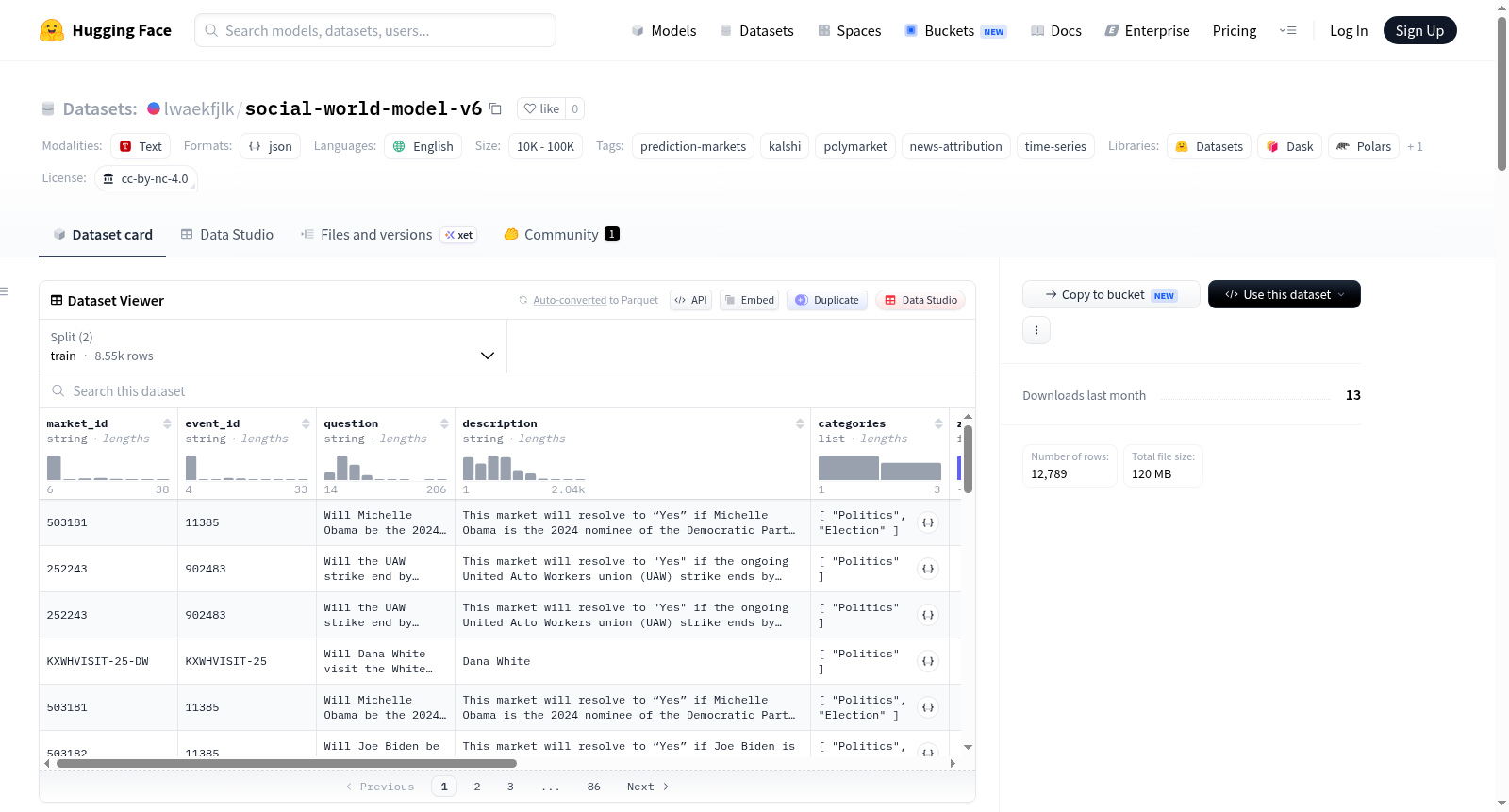
Task: Open the Text modality tag
Action: click(141, 146)
